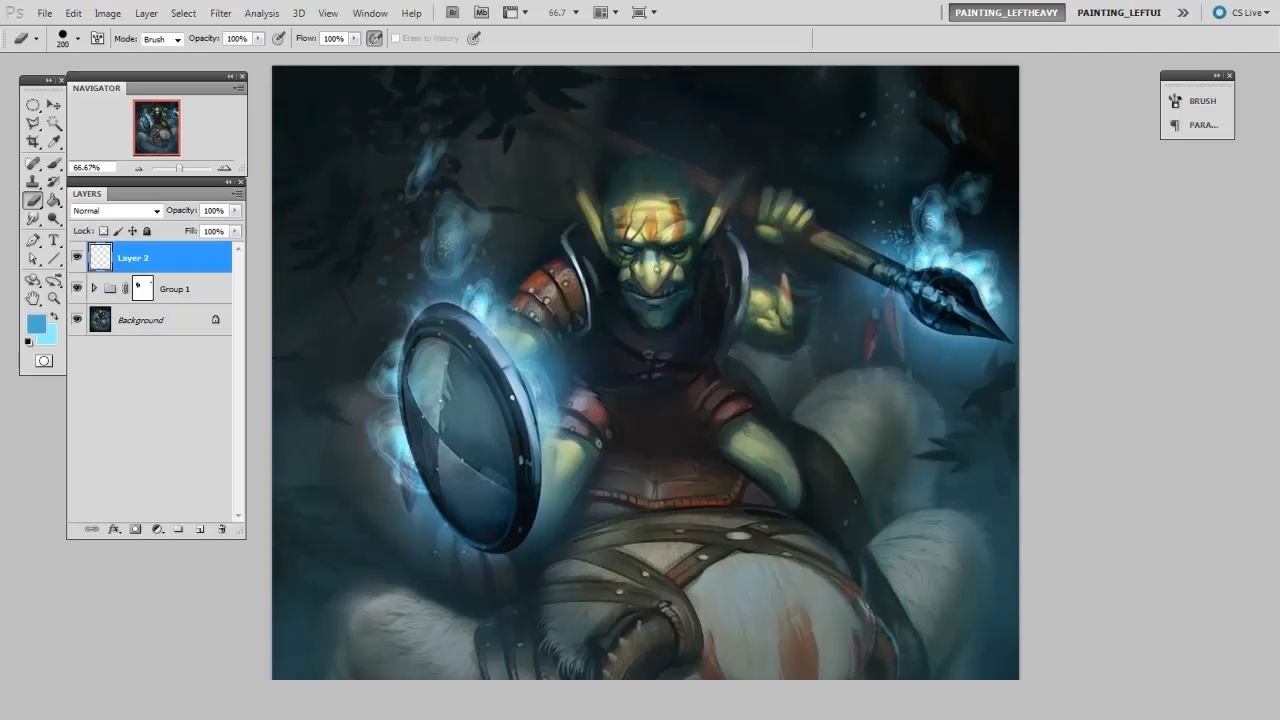
Task: Toggle lock transparent pixels
Action: pyautogui.click(x=104, y=231)
